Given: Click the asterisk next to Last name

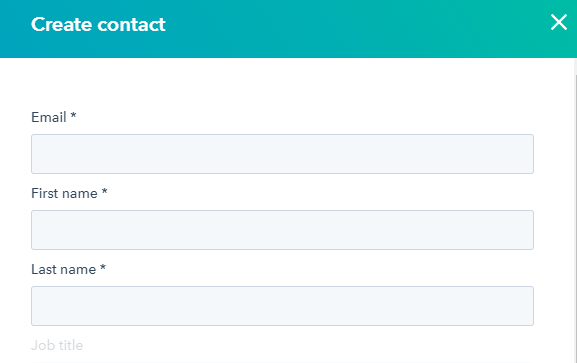Looking at the screenshot, I should click(x=103, y=267).
